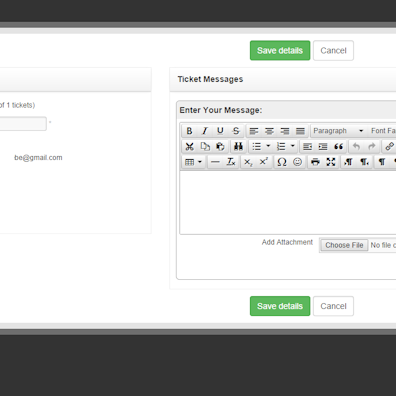Click top Cancel button
Image resolution: width=396 pixels, height=396 pixels.
pyautogui.click(x=333, y=51)
